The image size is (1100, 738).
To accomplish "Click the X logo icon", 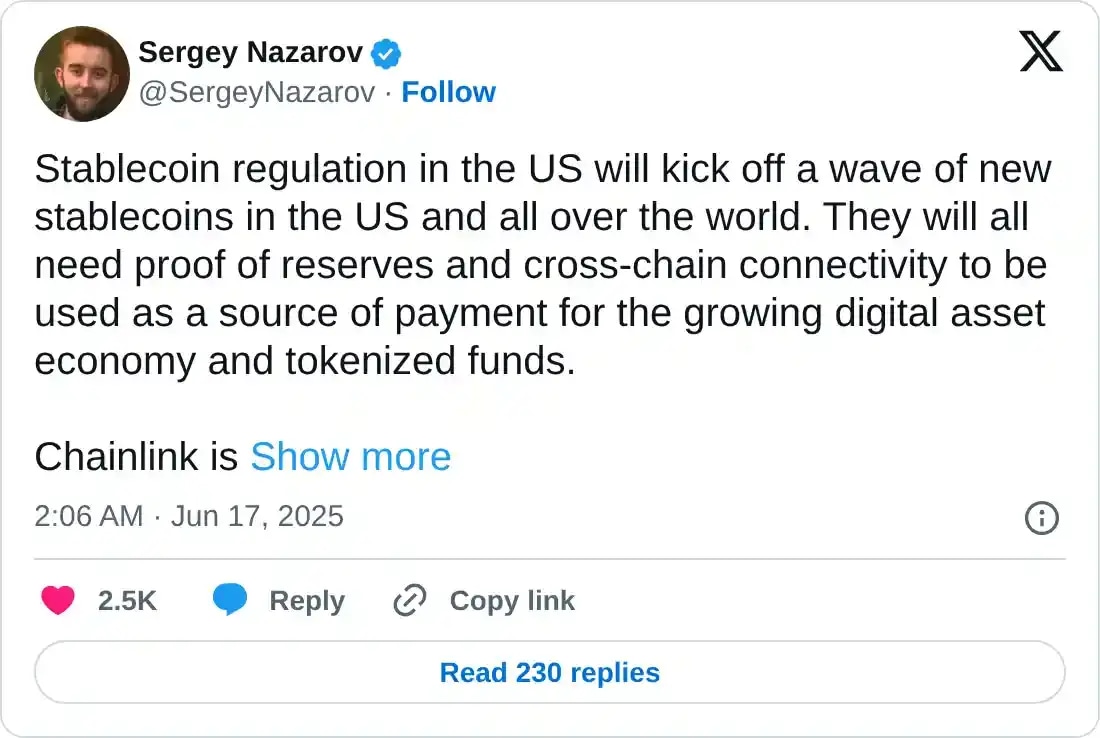I will coord(1041,51).
